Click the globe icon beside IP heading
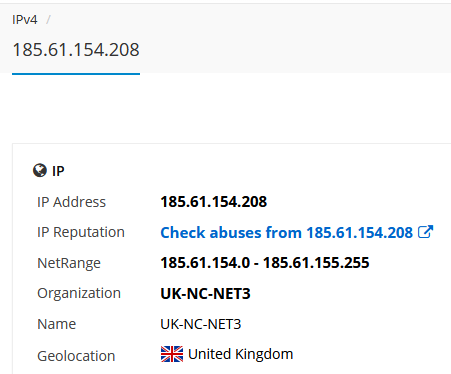 click(40, 170)
